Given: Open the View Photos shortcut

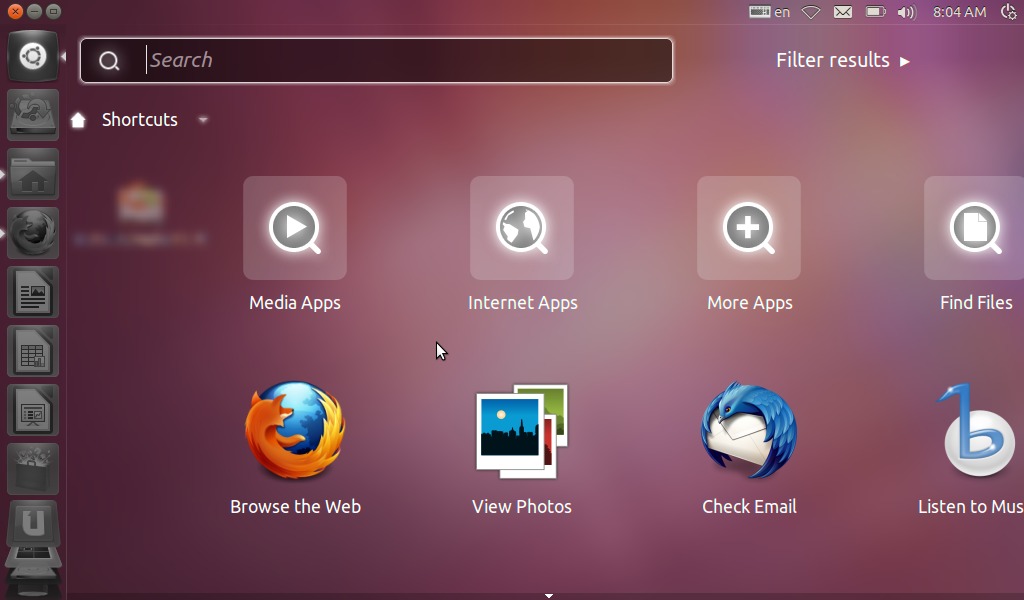Looking at the screenshot, I should (522, 449).
